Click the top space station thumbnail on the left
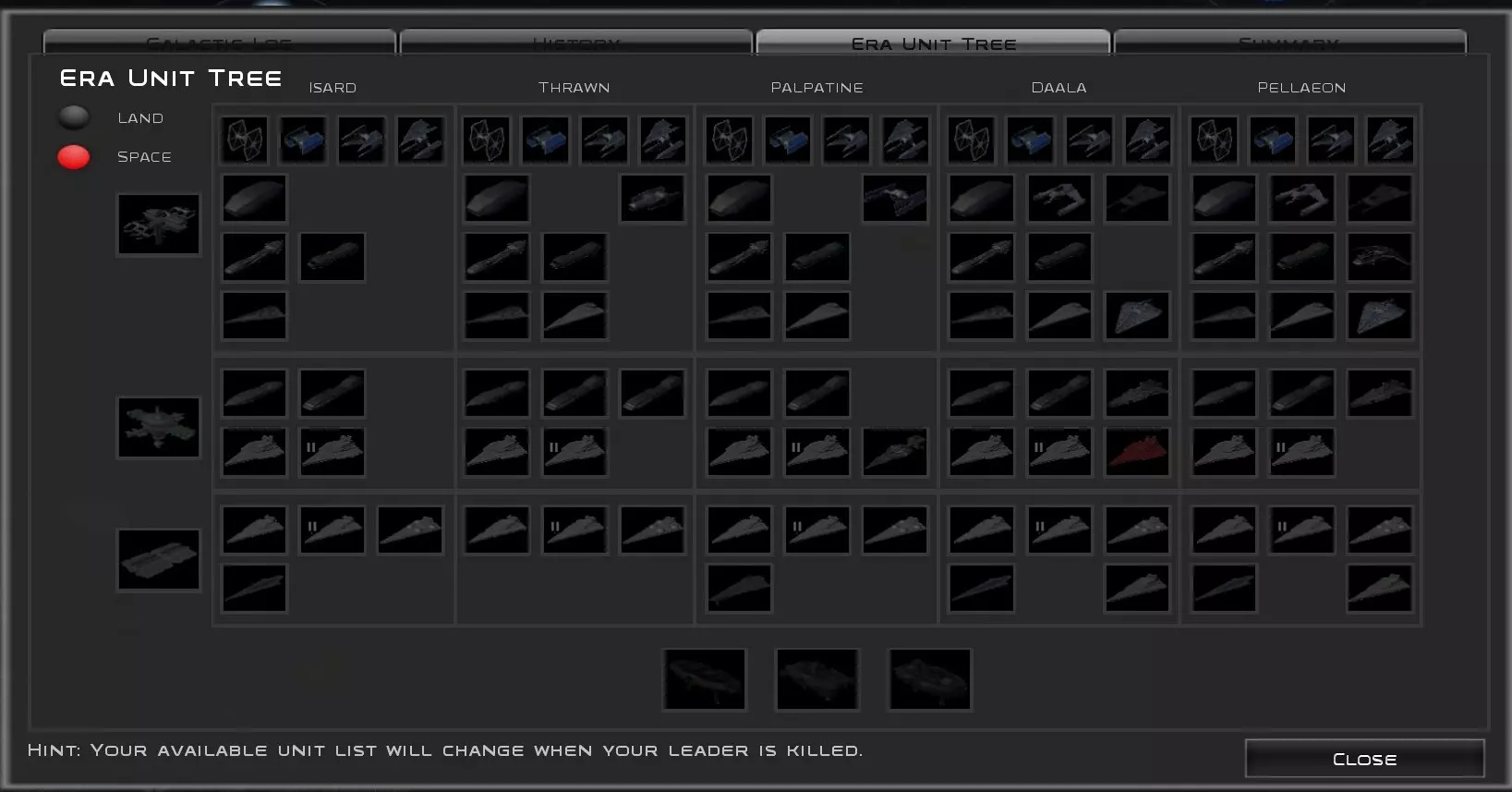 [159, 225]
